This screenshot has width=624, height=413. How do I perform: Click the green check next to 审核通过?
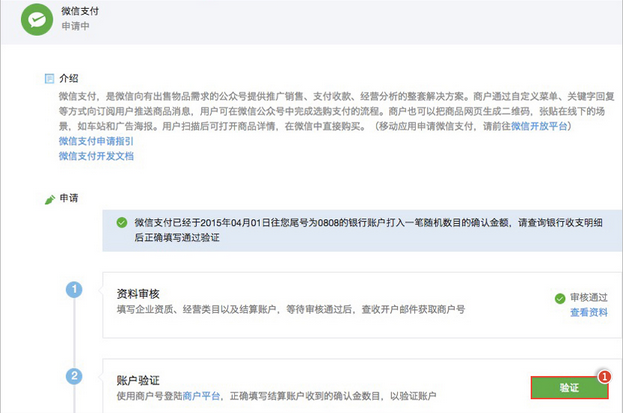pos(560,298)
